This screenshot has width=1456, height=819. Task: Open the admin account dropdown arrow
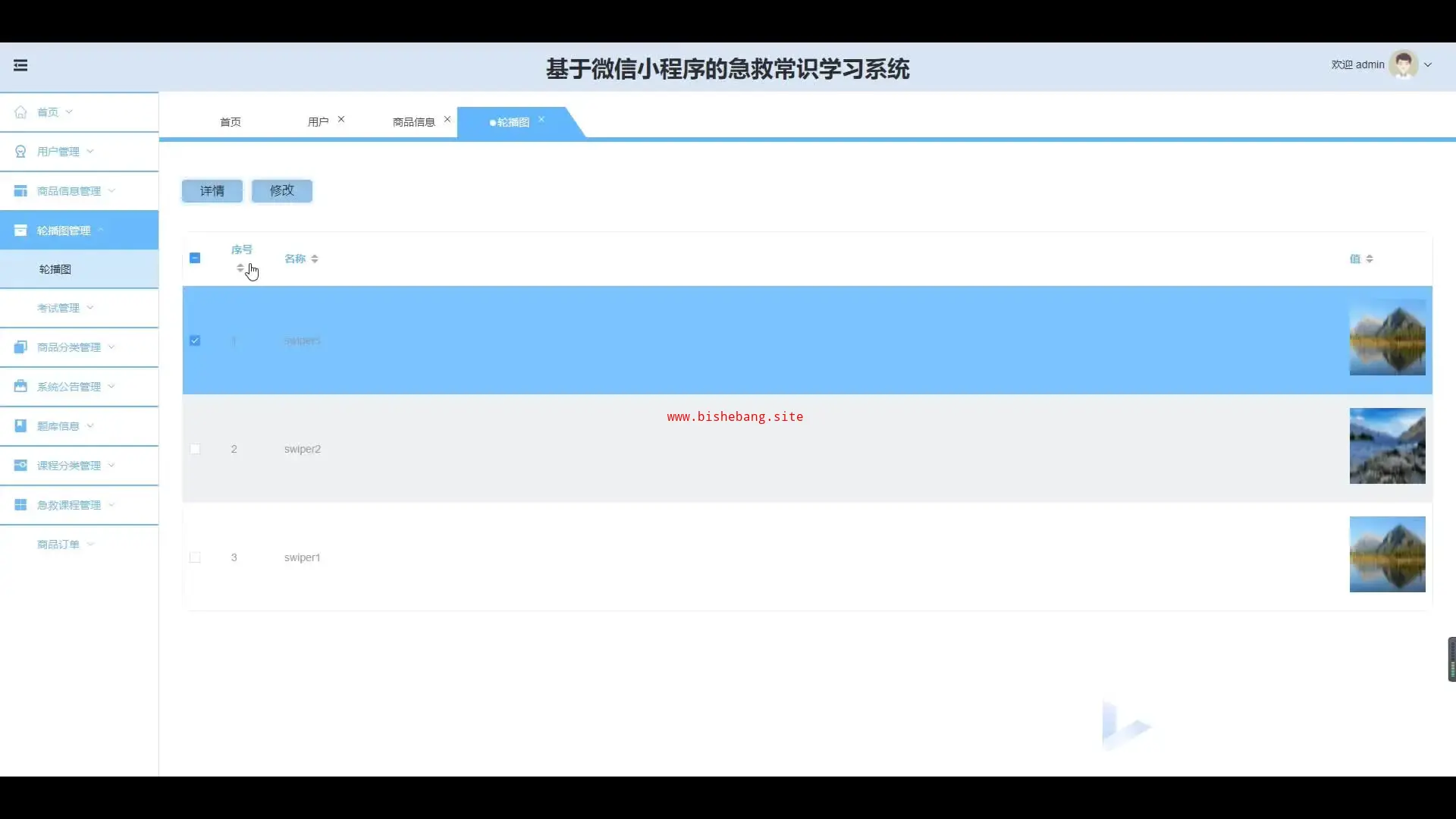point(1428,65)
